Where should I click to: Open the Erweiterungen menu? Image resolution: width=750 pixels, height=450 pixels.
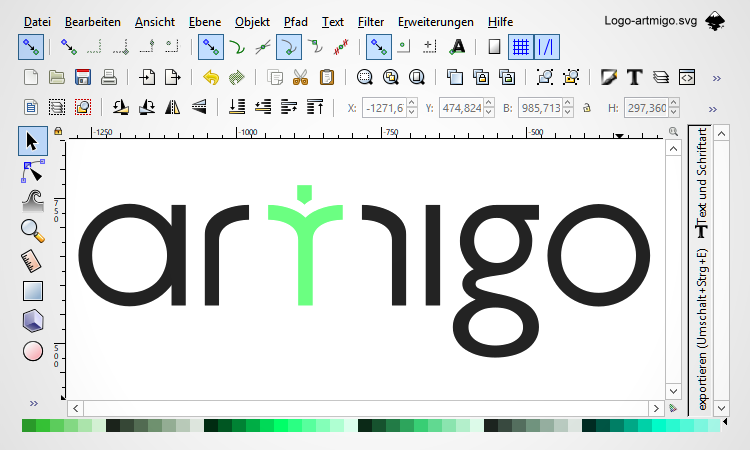coord(436,22)
